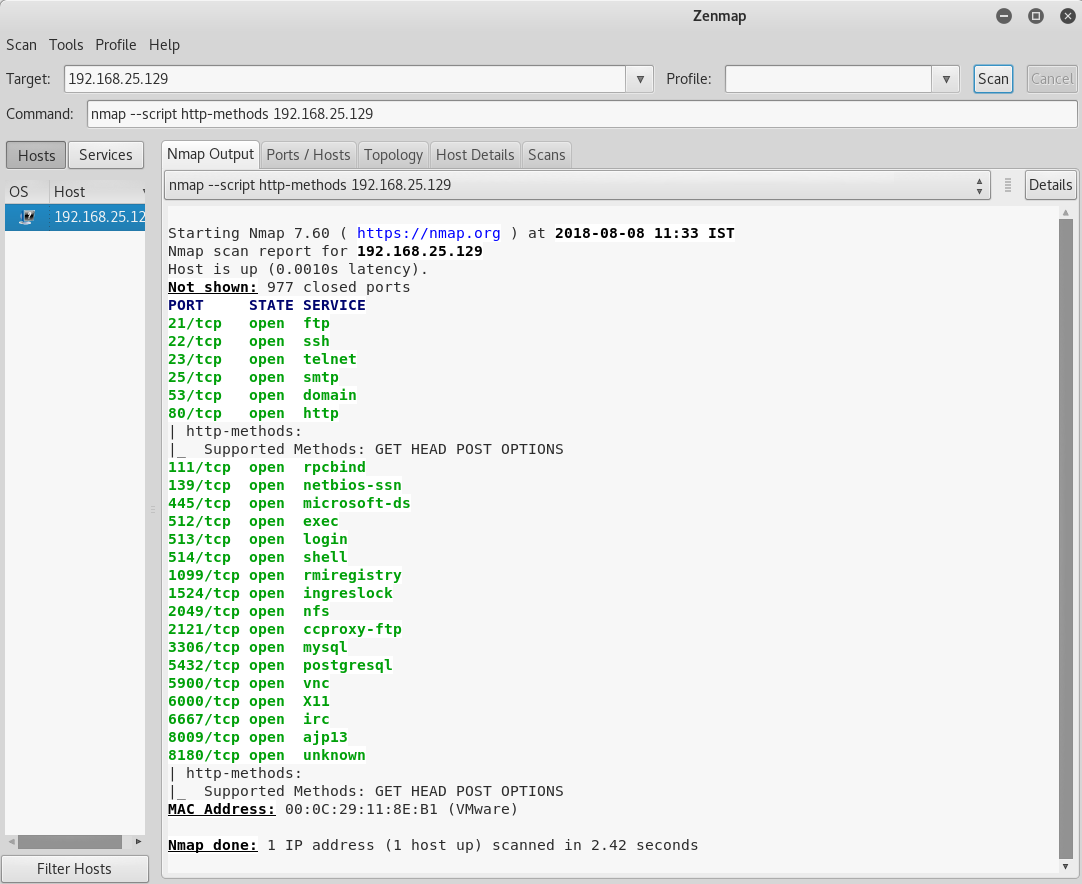Viewport: 1082px width, 884px height.
Task: Click the host OS icon for 192.168.25.129
Action: (27, 217)
